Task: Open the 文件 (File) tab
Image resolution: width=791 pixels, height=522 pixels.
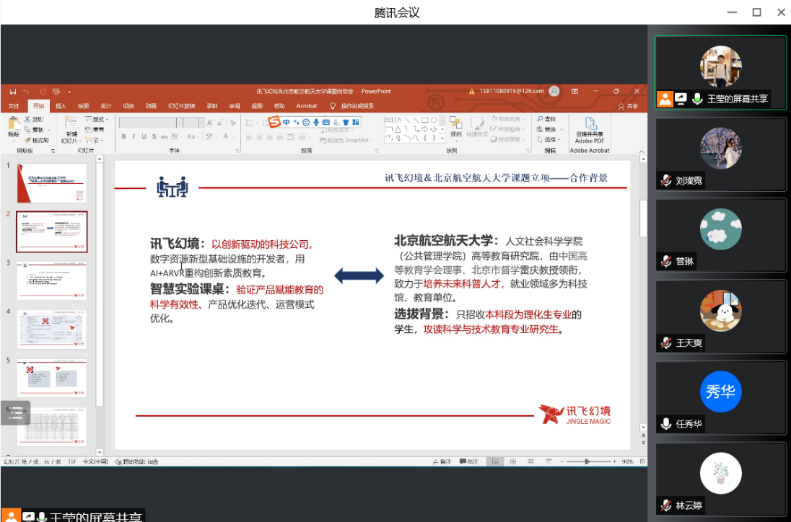Action: (x=14, y=105)
